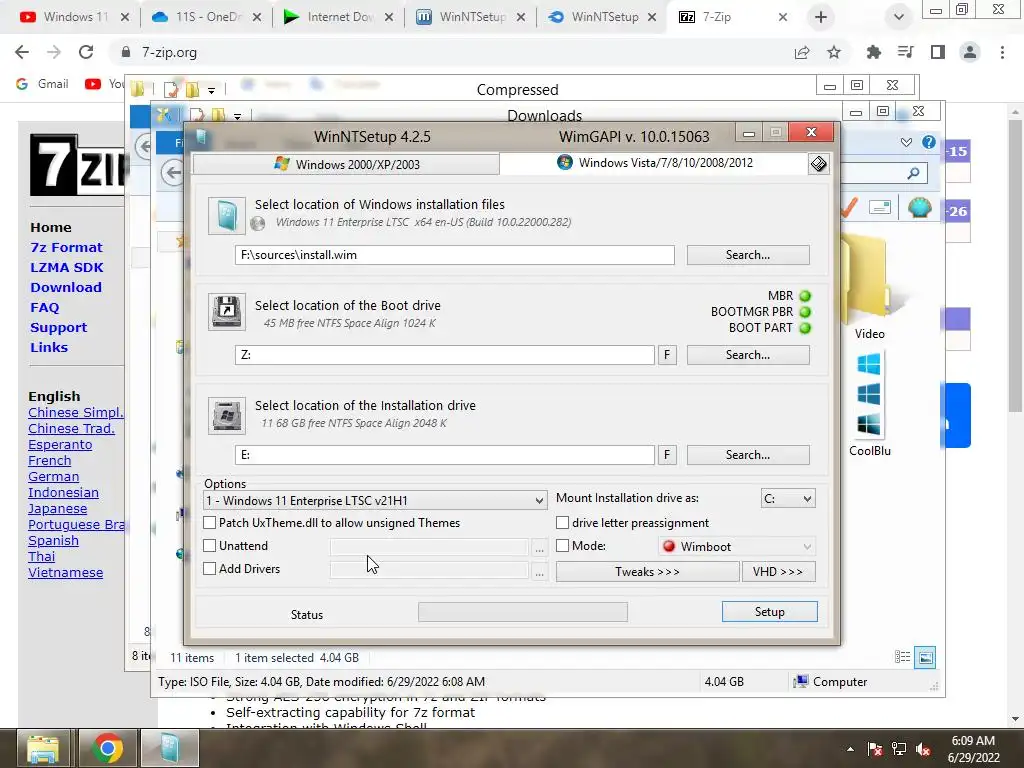Open a new Chrome tab
1024x768 pixels.
click(821, 17)
